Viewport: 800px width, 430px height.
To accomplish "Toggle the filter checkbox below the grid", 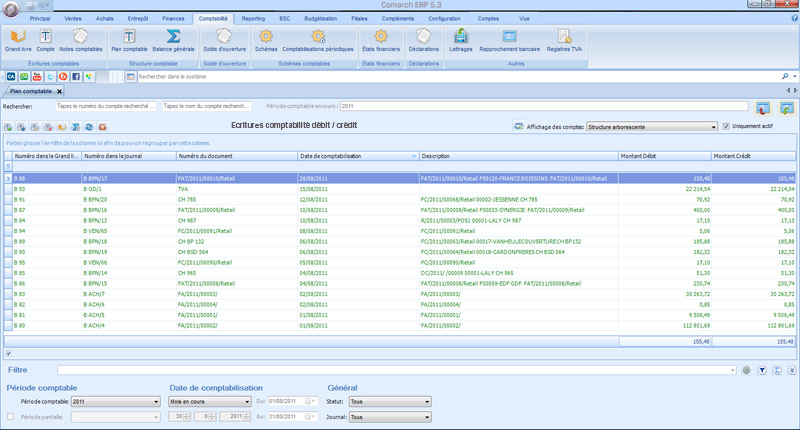I will point(9,353).
